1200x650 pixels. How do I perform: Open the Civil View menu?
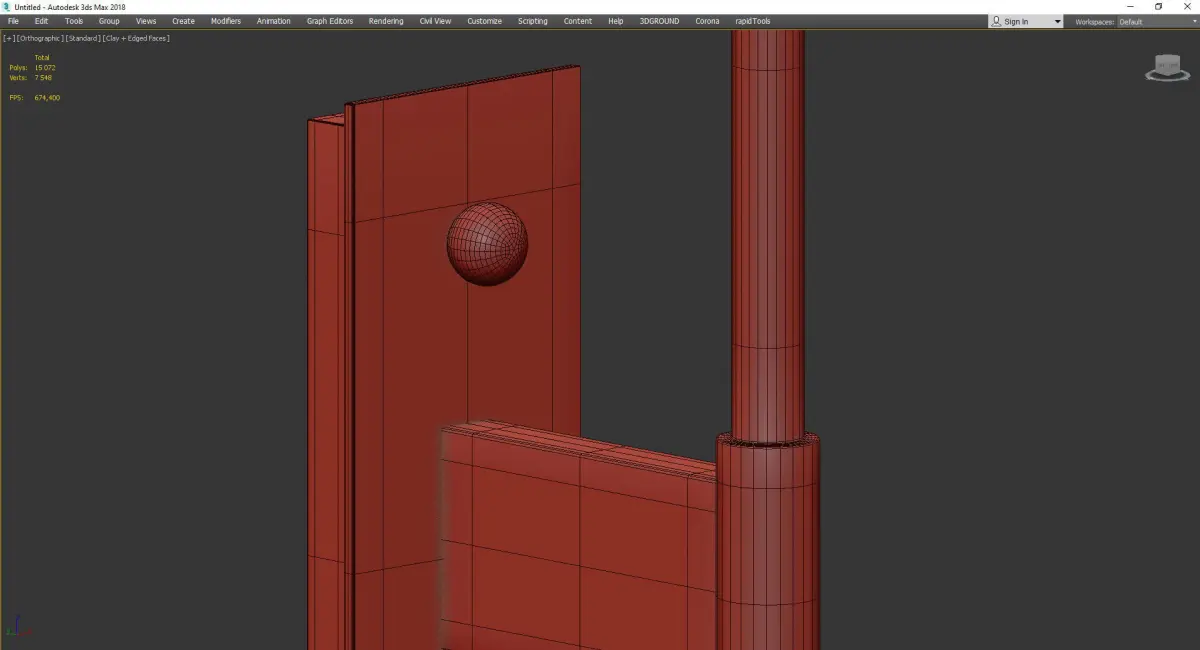(435, 21)
